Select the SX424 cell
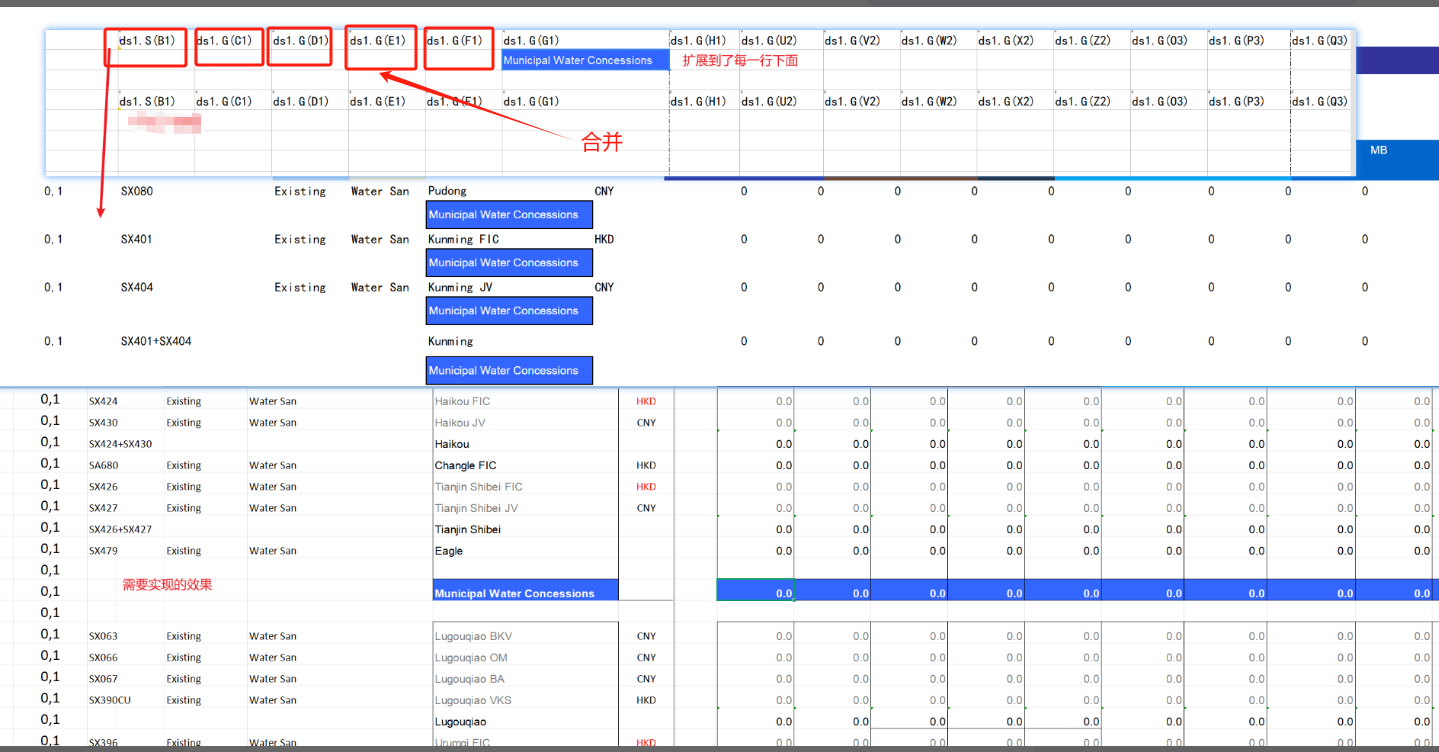 (x=103, y=401)
